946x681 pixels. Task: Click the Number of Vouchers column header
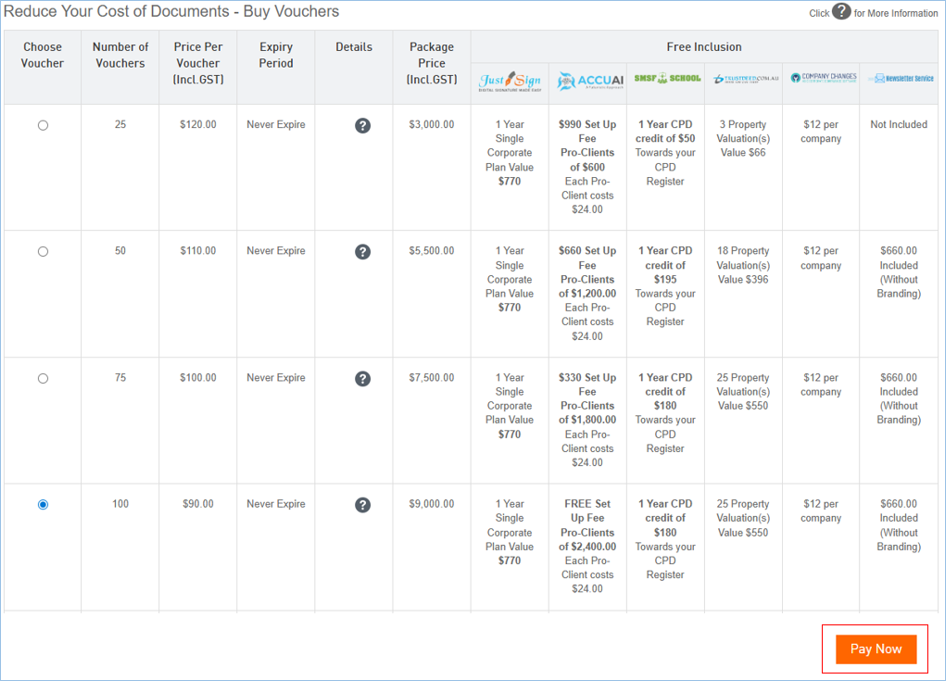click(x=120, y=55)
